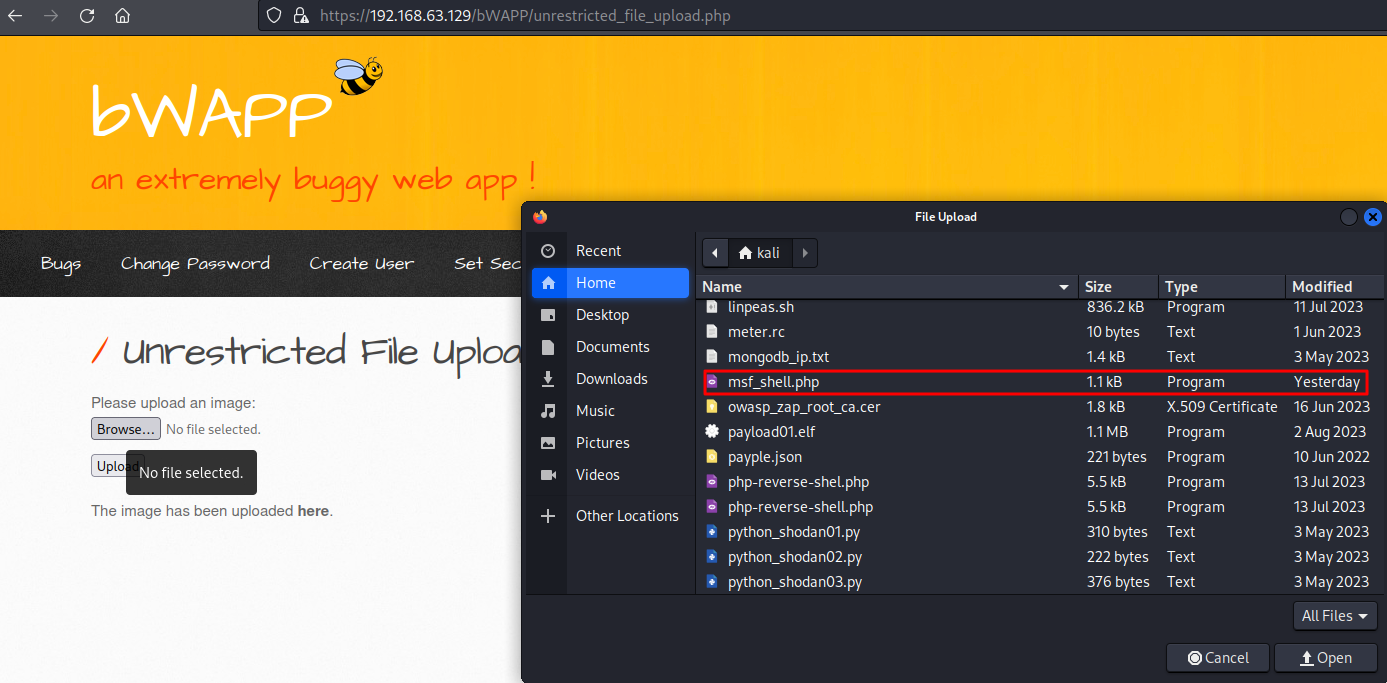Viewport: 1387px width, 683px height.
Task: Click the php-reverse-shell.php file icon
Action: pyautogui.click(x=712, y=507)
